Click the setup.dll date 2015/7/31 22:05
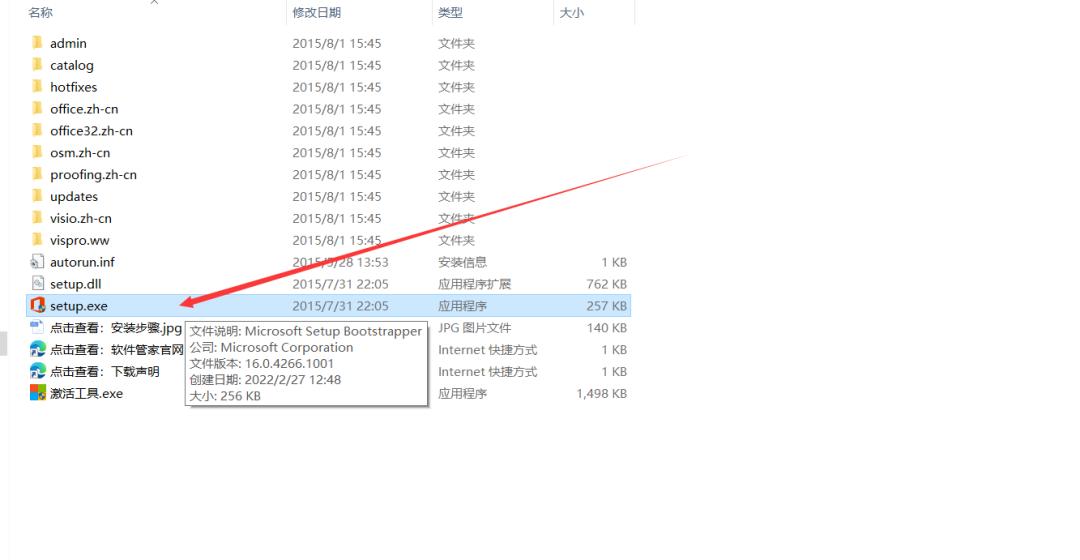The width and height of the screenshot is (1080, 560). tap(340, 284)
